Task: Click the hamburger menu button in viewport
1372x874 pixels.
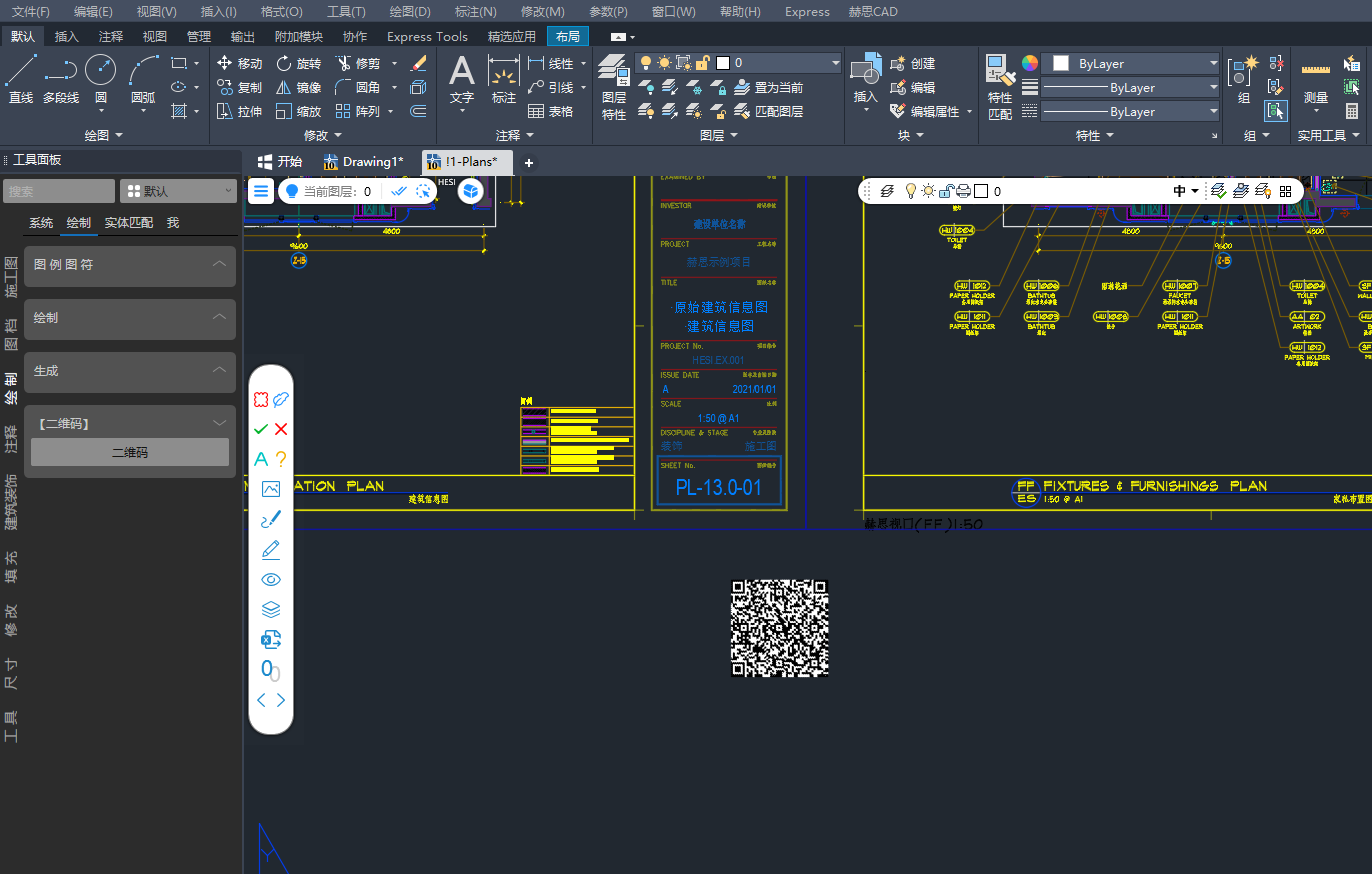Action: point(261,191)
